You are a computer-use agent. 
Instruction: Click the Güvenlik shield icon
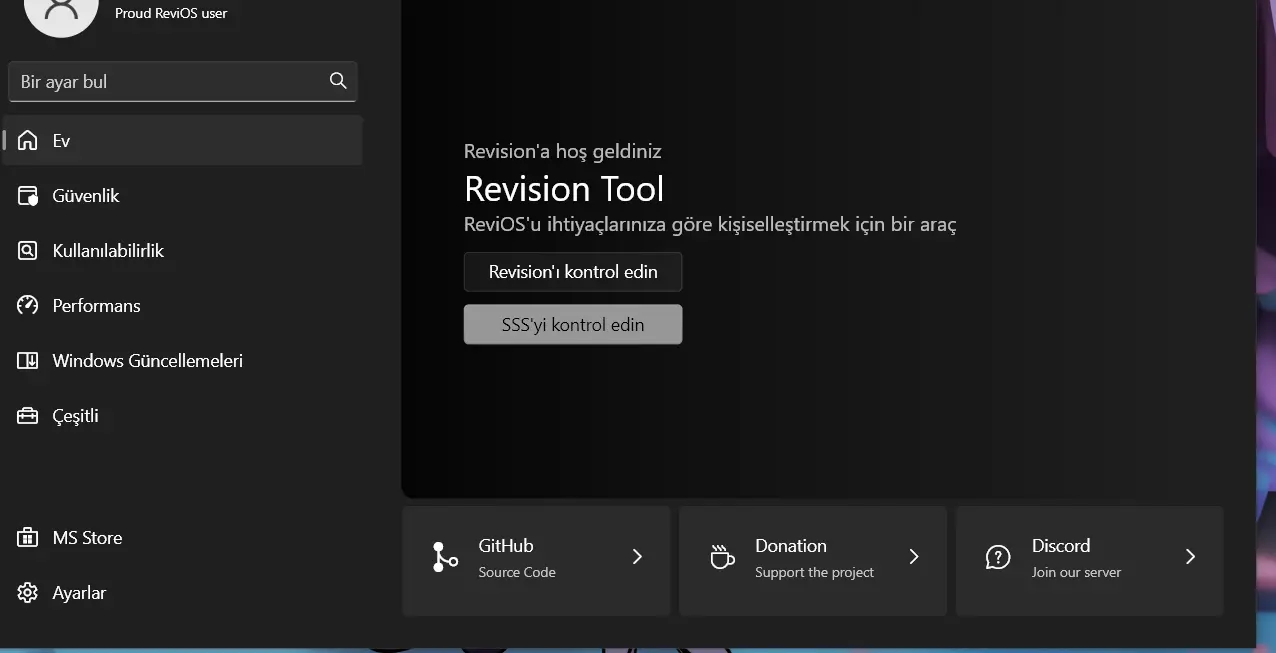tap(28, 196)
